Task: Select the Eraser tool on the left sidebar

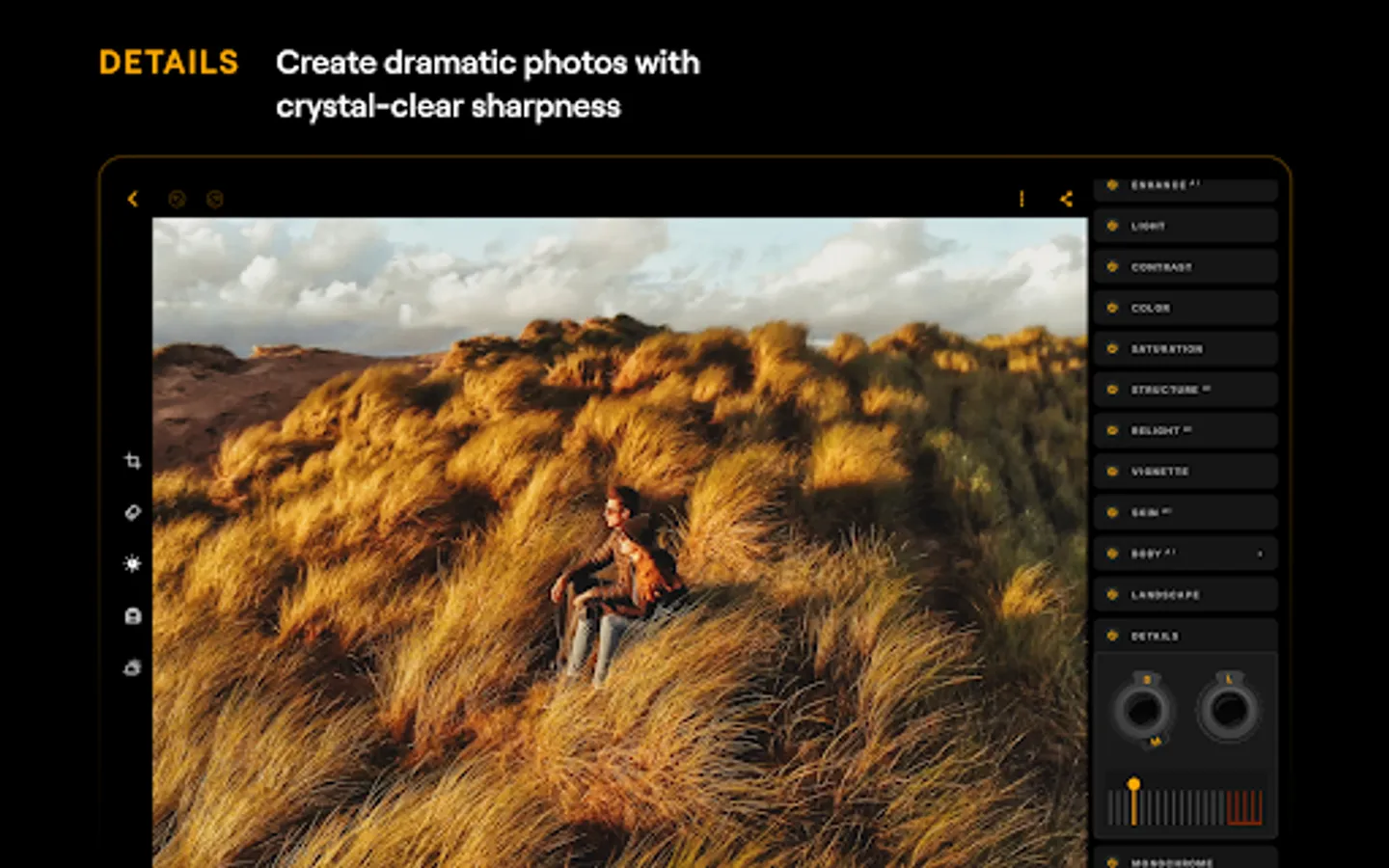Action: (132, 512)
